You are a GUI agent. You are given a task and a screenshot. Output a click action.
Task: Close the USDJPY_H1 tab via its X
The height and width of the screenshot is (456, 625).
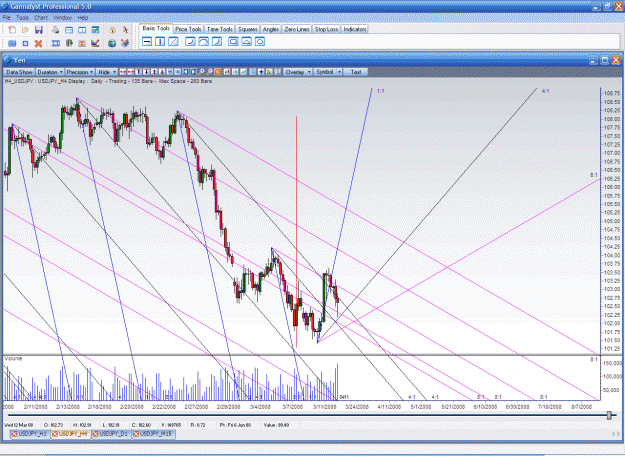coord(14,434)
